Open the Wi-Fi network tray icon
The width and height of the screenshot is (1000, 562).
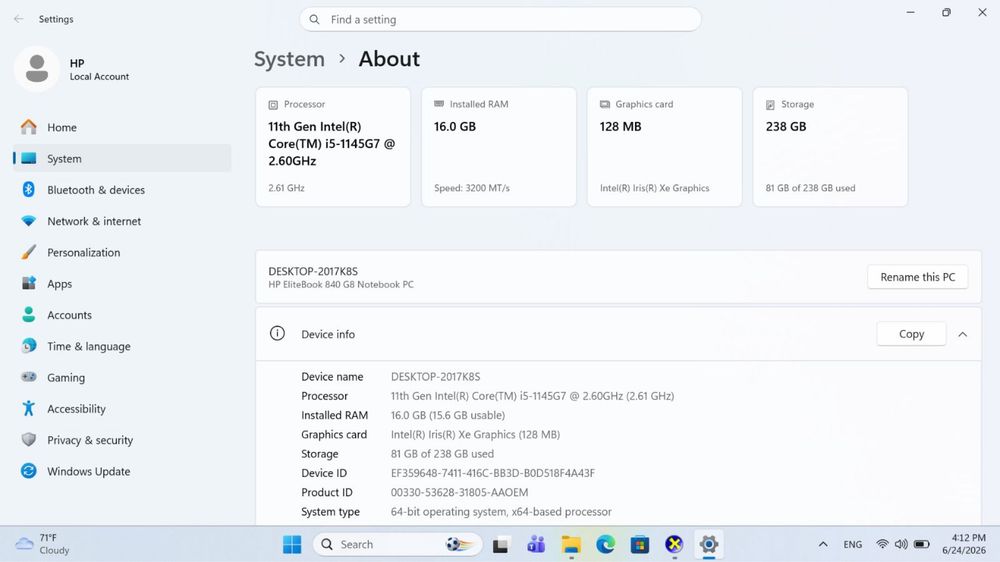tap(882, 544)
